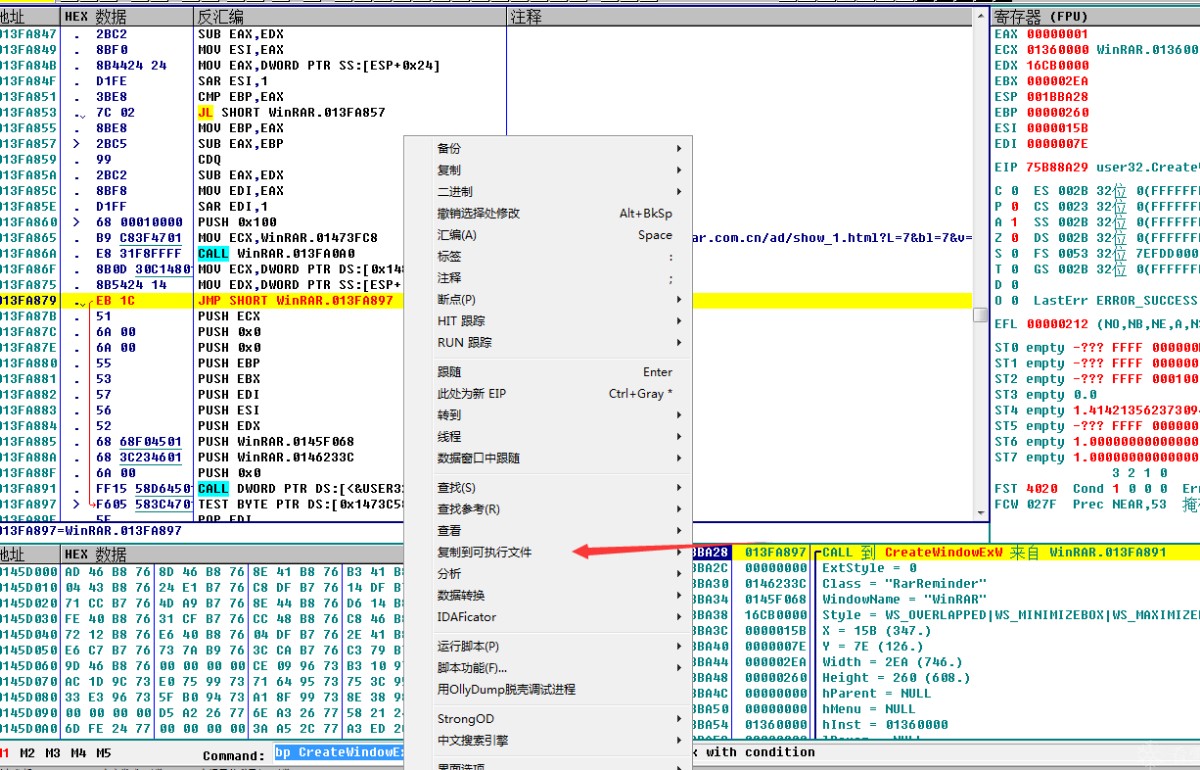Select the EAX 00000001 register value
The width and height of the screenshot is (1200, 770).
pyautogui.click(x=1057, y=33)
